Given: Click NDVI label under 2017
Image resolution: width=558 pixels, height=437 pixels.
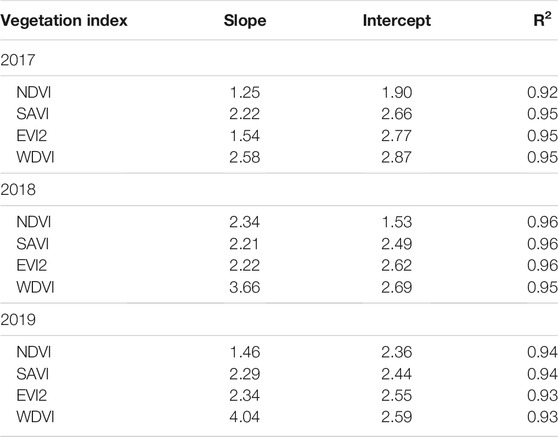Looking at the screenshot, I should coord(34,93).
